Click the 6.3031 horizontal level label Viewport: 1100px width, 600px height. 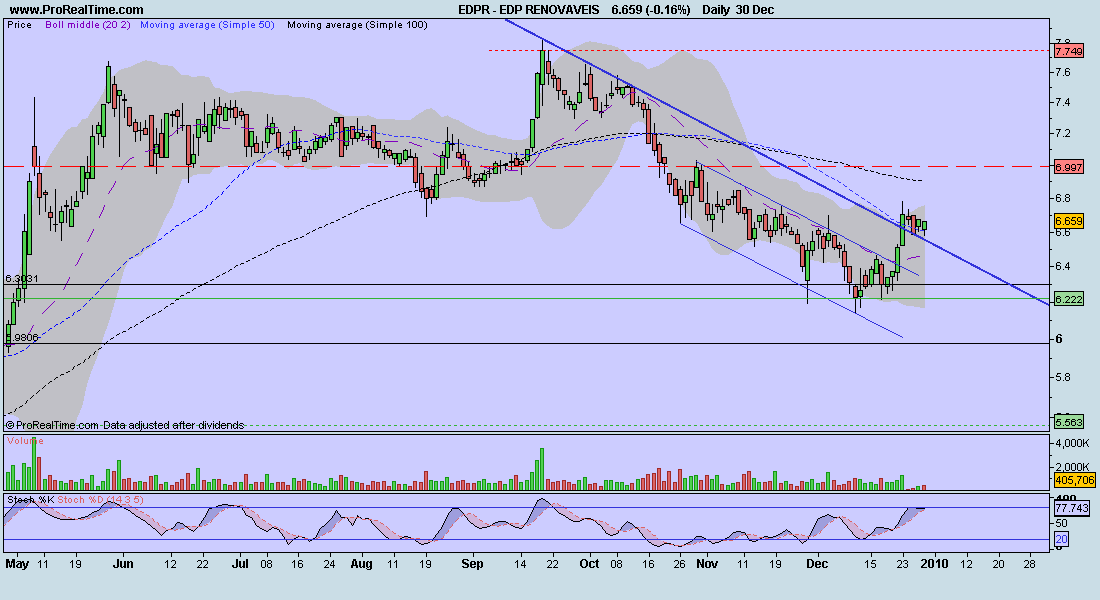tap(22, 279)
